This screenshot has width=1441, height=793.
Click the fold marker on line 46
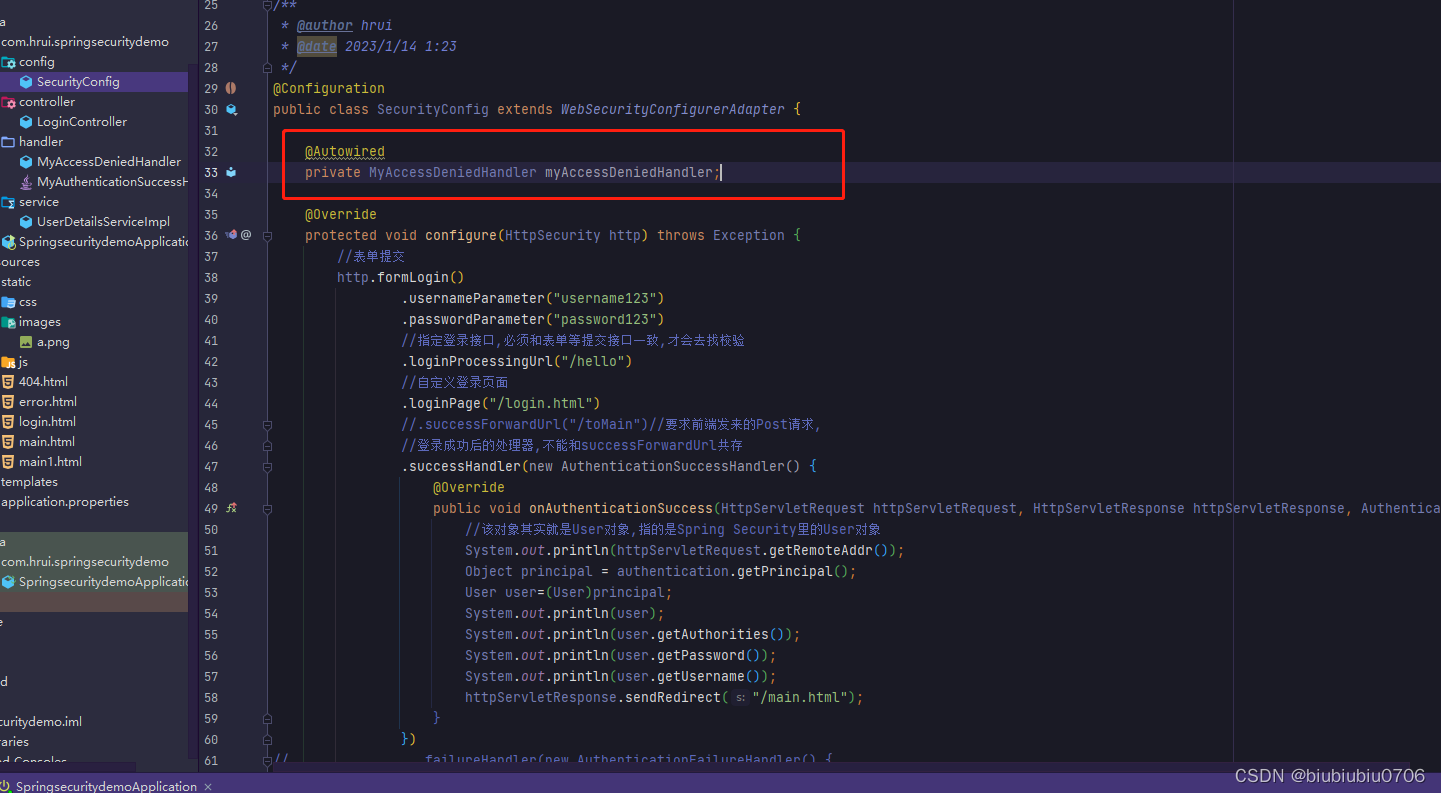tap(267, 445)
